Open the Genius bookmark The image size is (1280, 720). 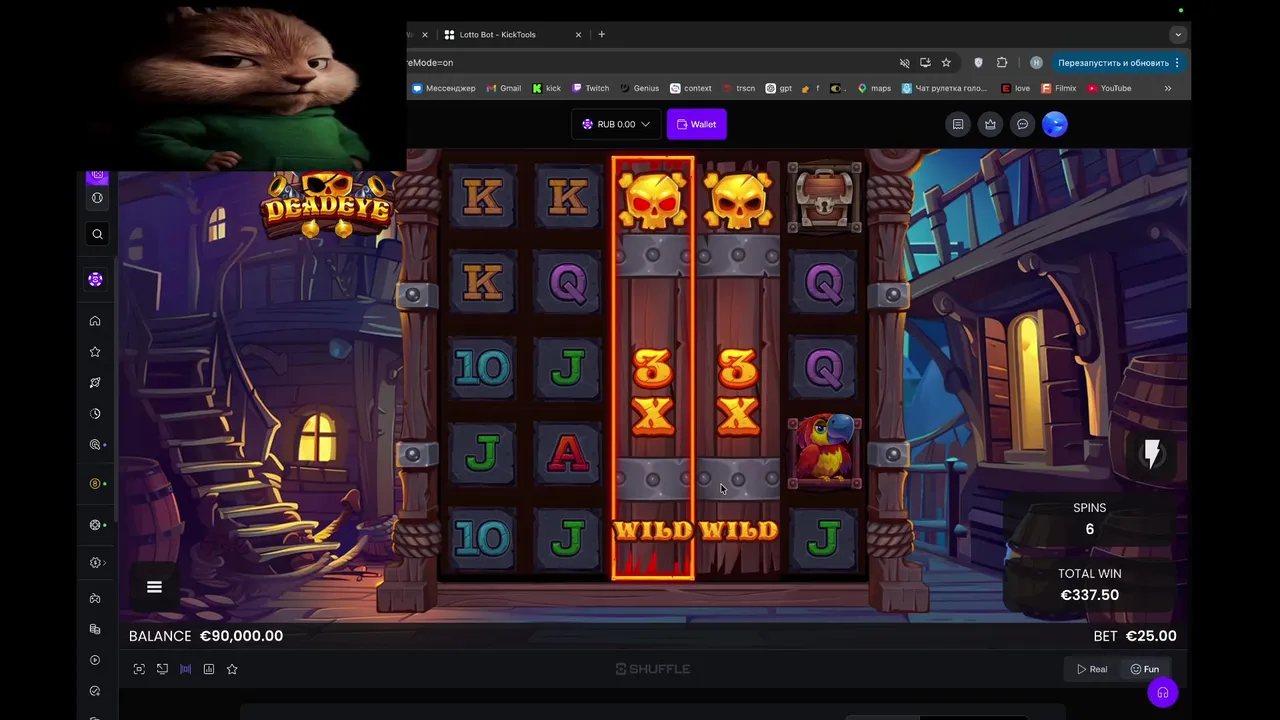coord(640,88)
